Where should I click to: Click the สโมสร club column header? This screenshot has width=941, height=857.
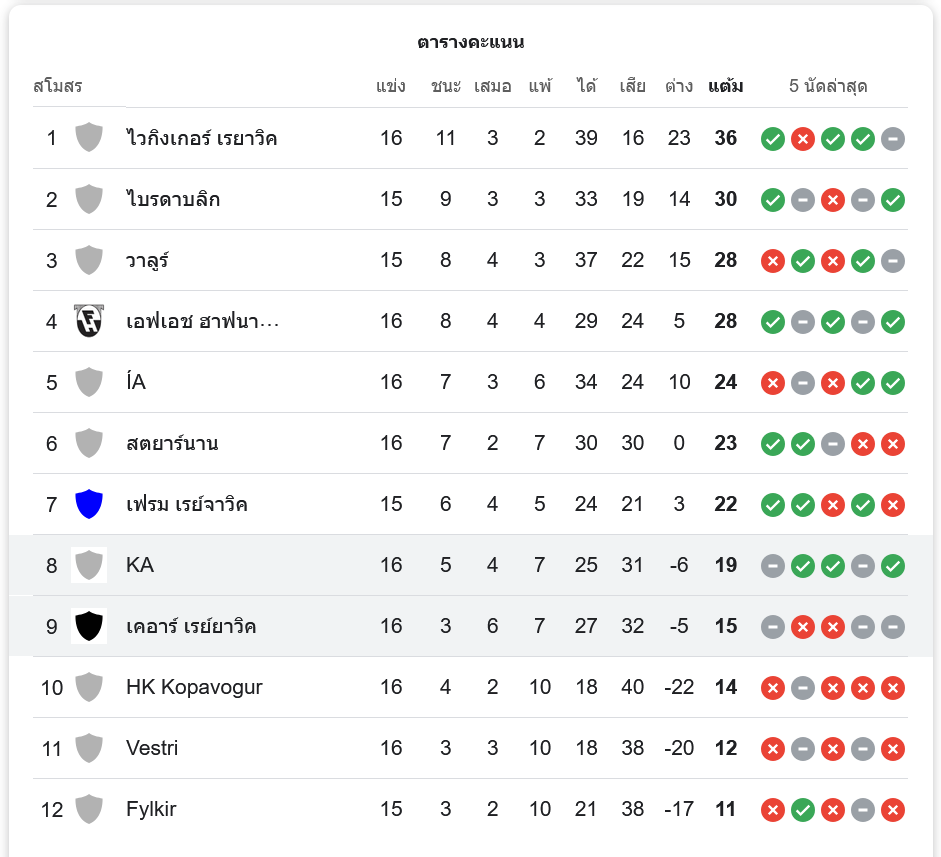(58, 86)
